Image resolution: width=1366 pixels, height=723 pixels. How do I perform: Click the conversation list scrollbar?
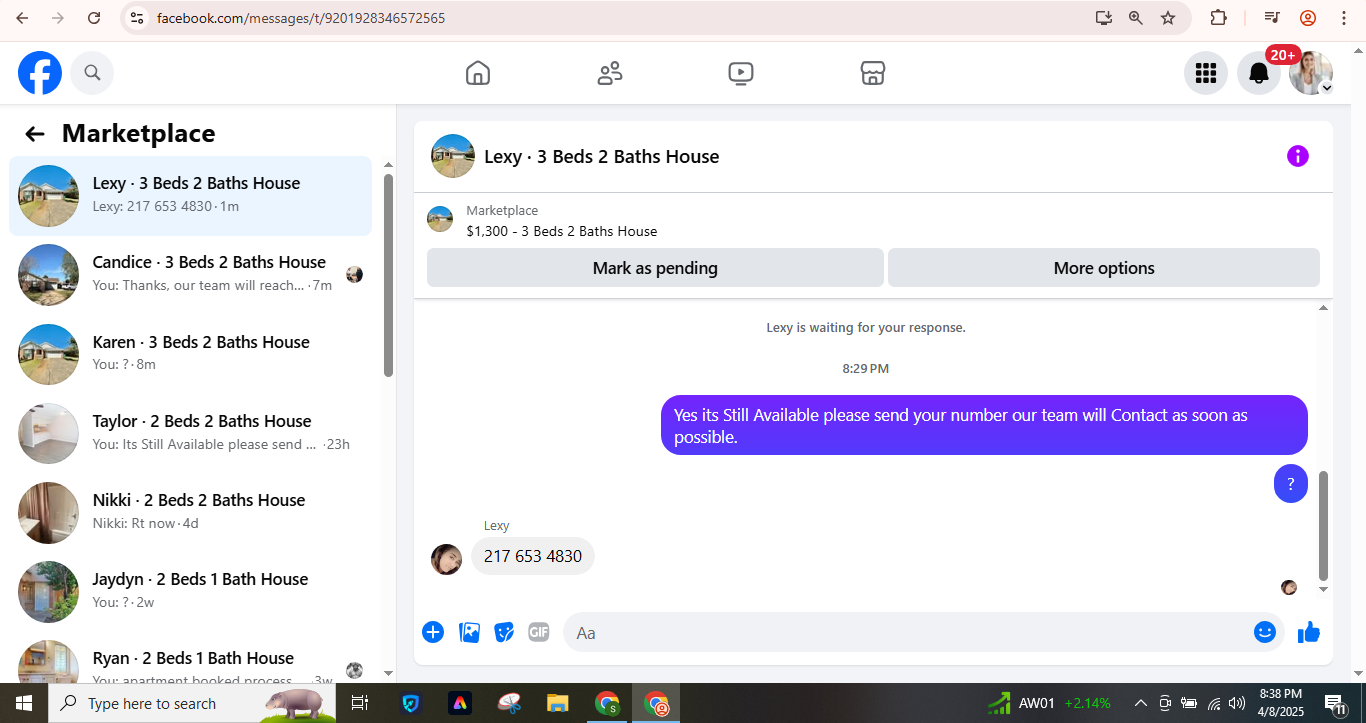point(388,275)
